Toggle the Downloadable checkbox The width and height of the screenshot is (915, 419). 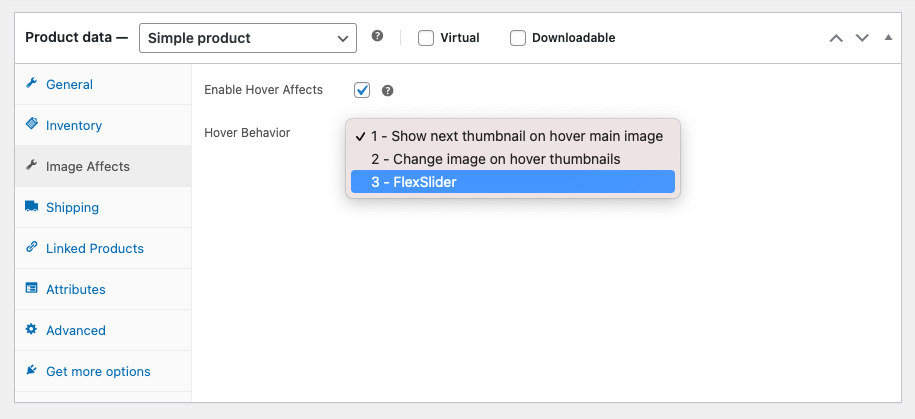[518, 38]
